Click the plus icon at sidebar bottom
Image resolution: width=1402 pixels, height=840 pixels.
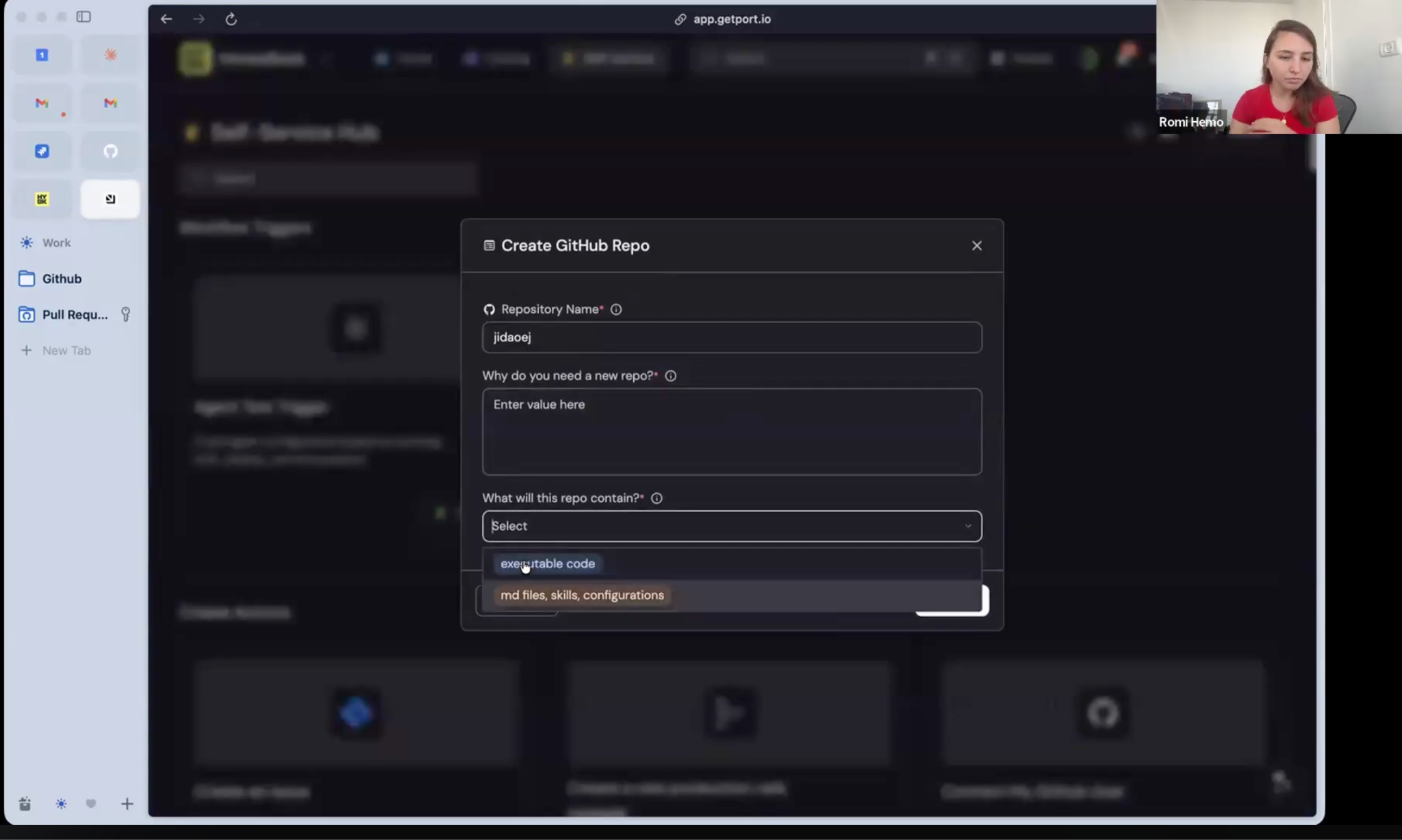(x=127, y=804)
